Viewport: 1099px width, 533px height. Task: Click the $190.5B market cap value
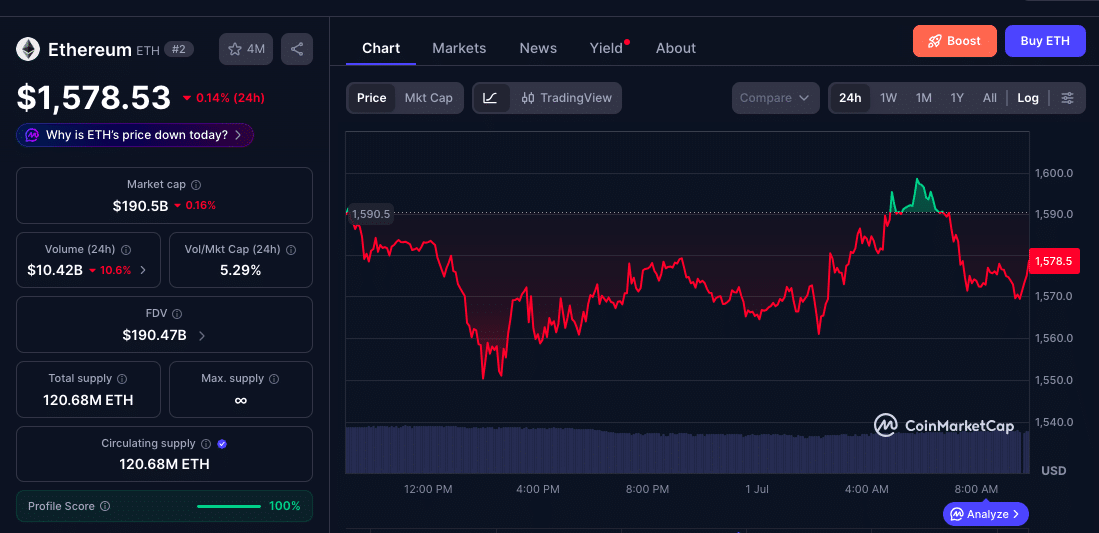tap(140, 205)
